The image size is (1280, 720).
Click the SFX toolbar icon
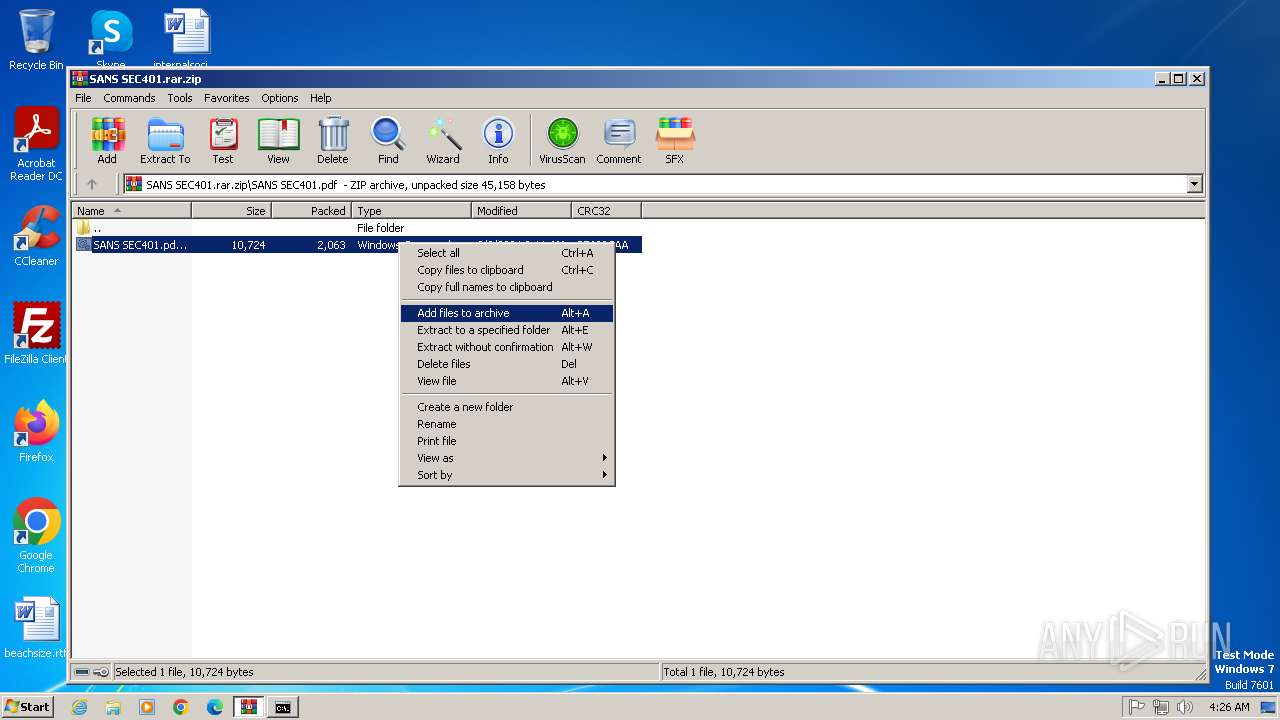click(x=675, y=140)
